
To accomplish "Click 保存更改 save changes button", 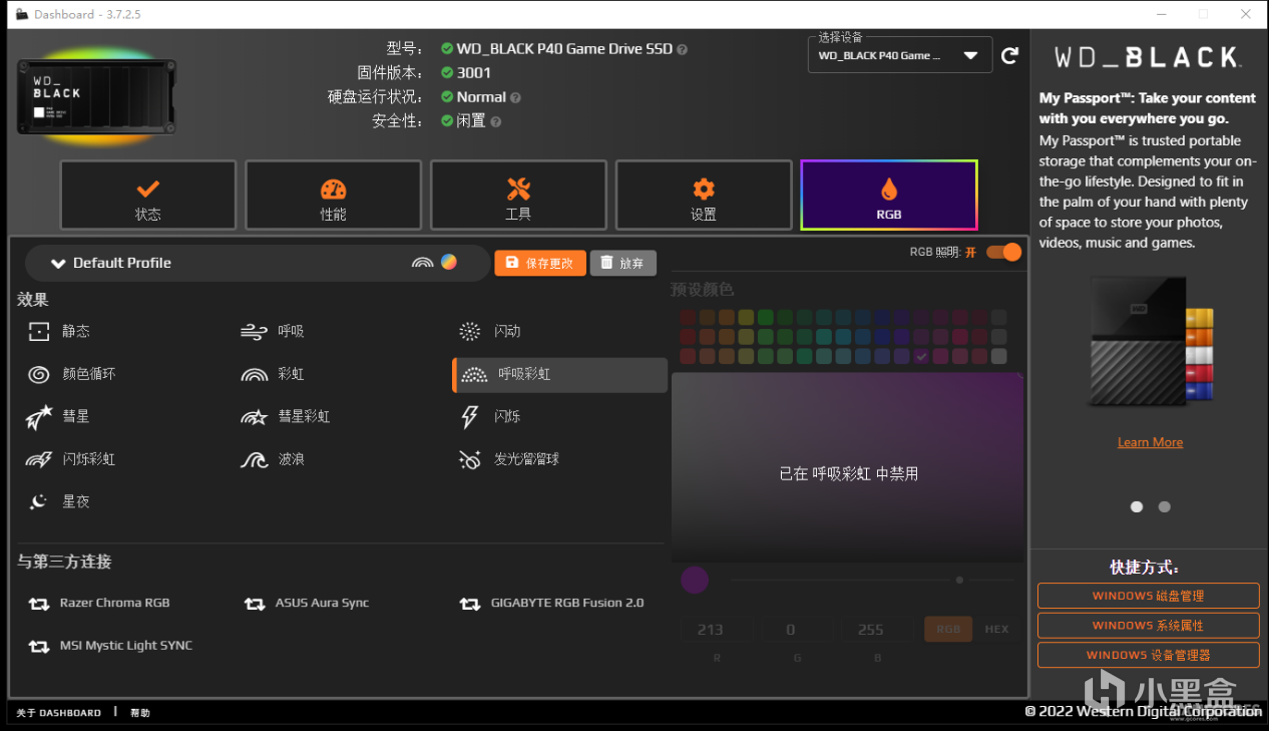I will click(x=540, y=263).
